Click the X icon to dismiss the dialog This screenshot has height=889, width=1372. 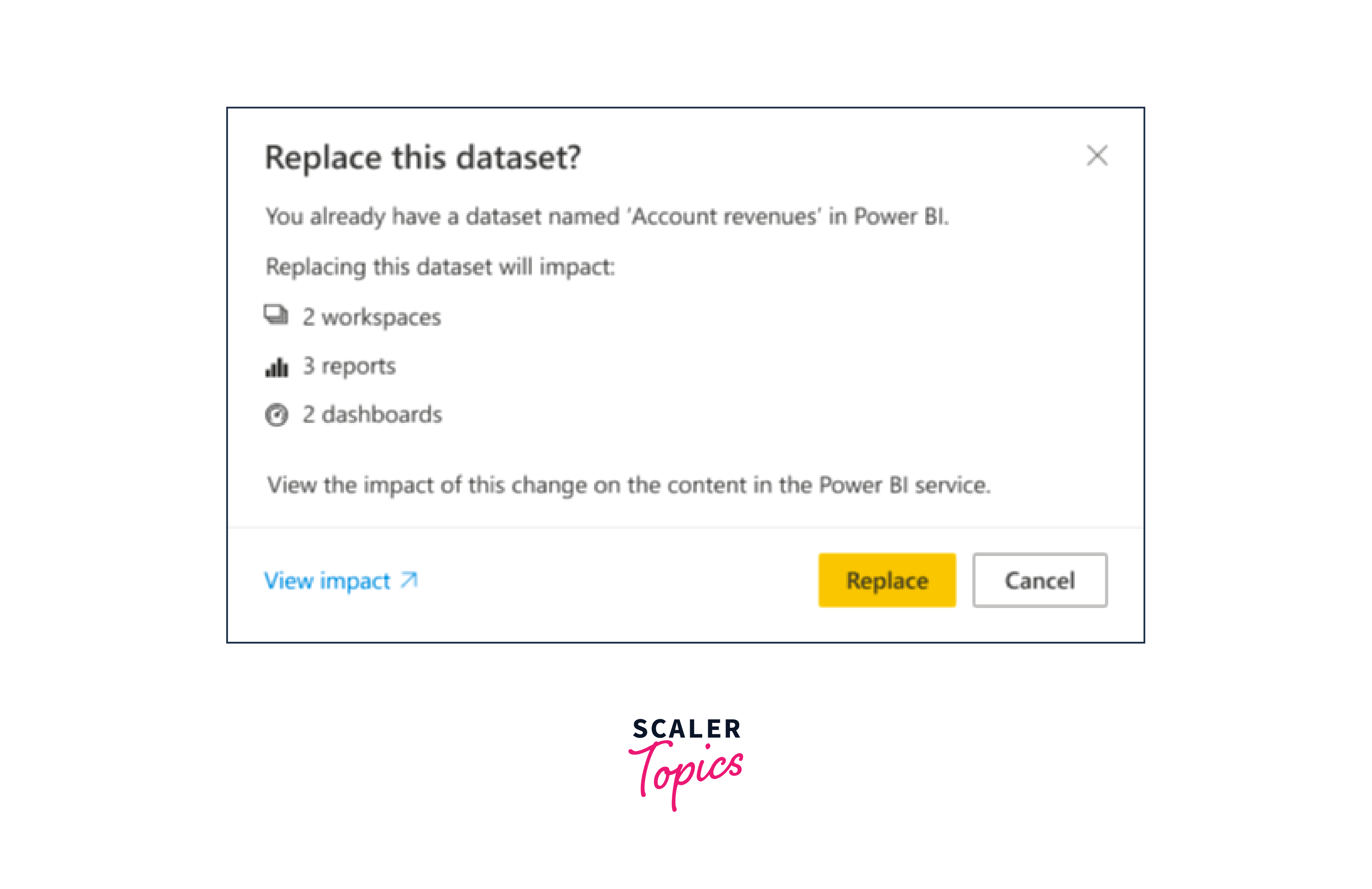coord(1097,156)
